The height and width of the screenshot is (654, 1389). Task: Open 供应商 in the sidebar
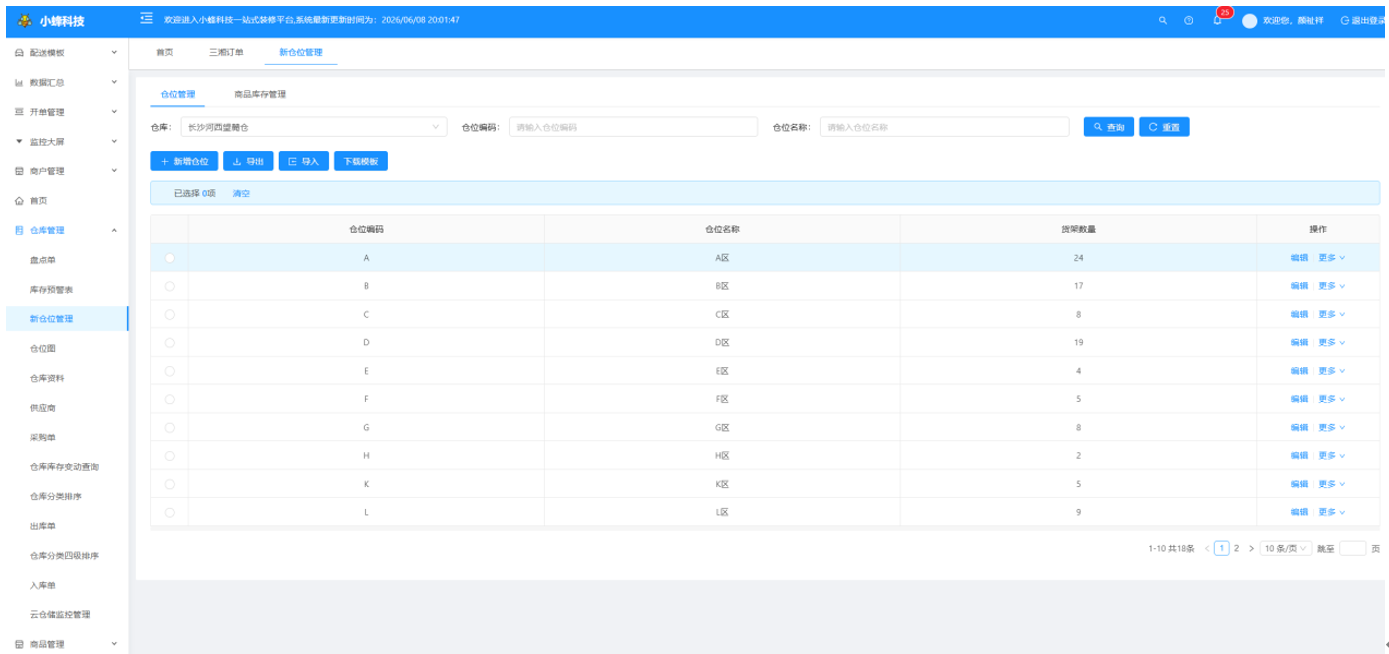[43, 408]
